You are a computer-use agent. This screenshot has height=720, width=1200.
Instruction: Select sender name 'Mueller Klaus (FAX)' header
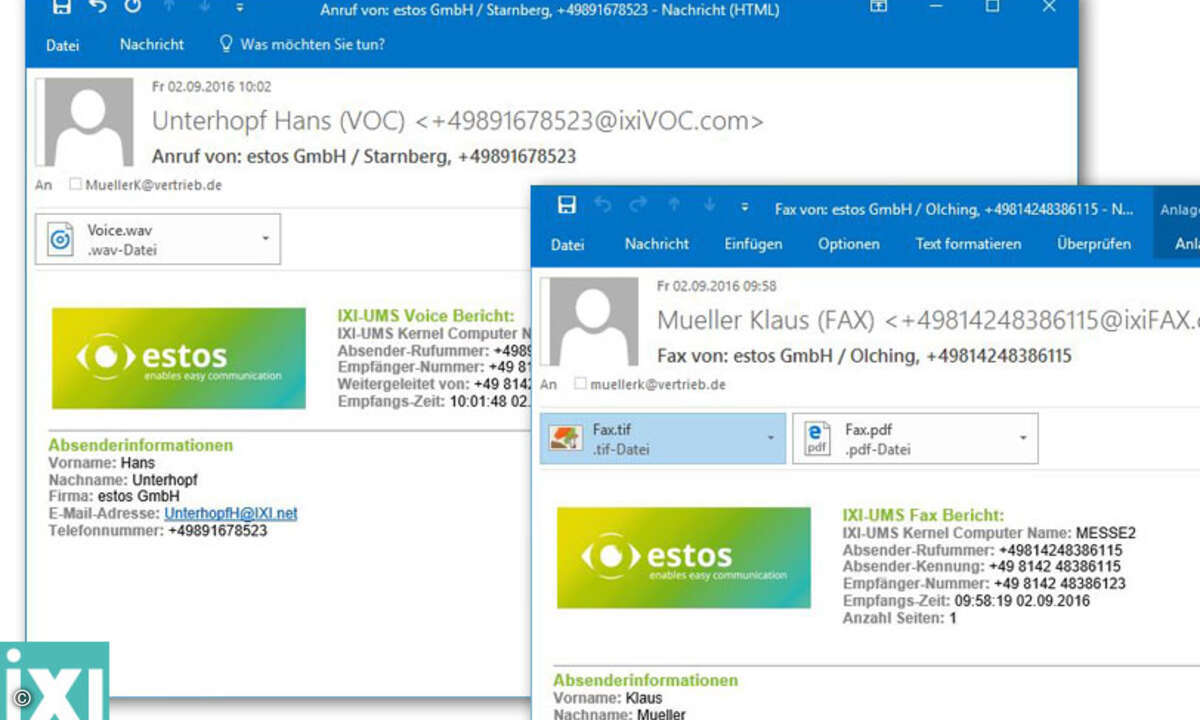click(x=765, y=320)
